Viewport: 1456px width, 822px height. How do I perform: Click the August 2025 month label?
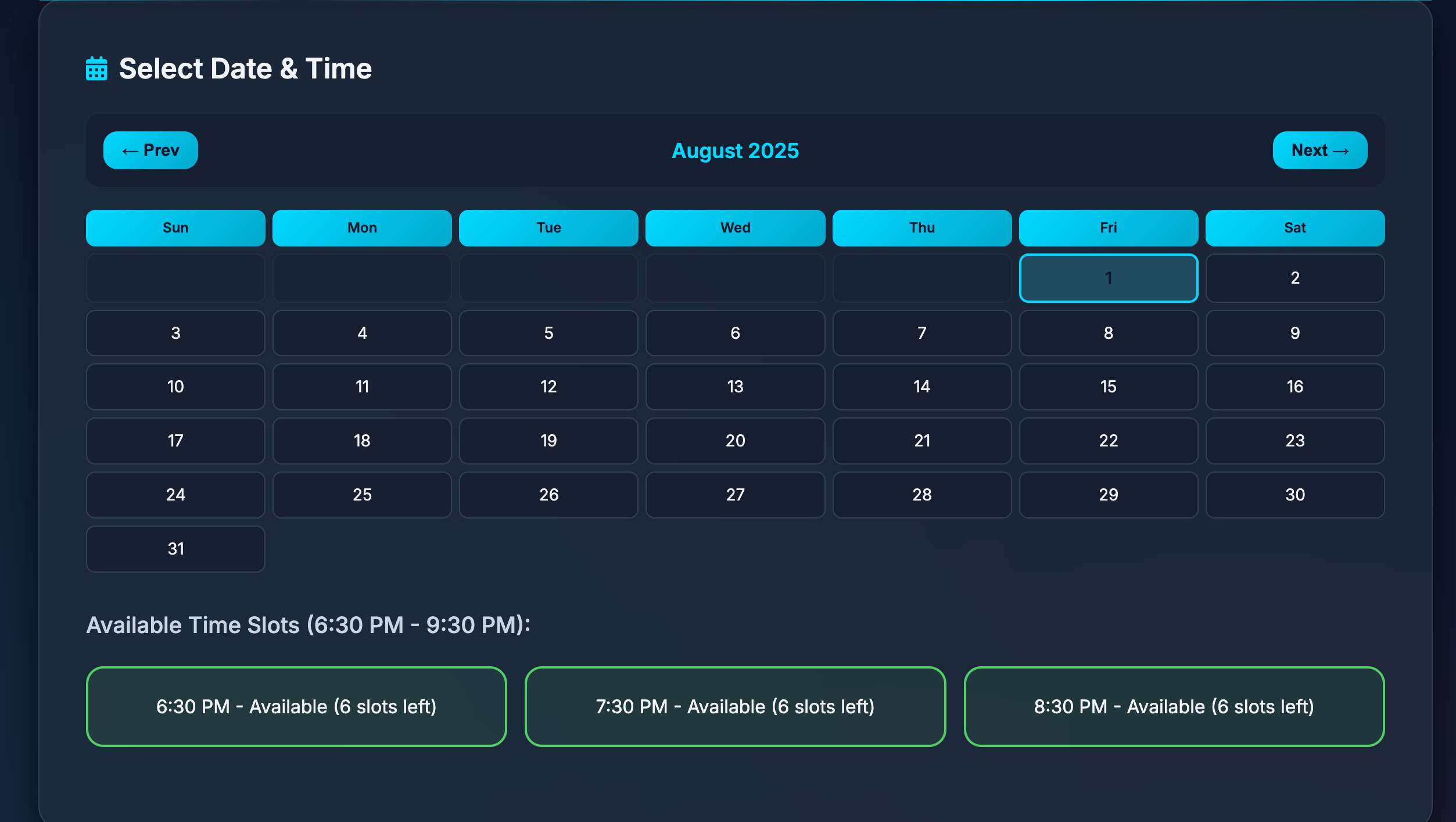(735, 151)
